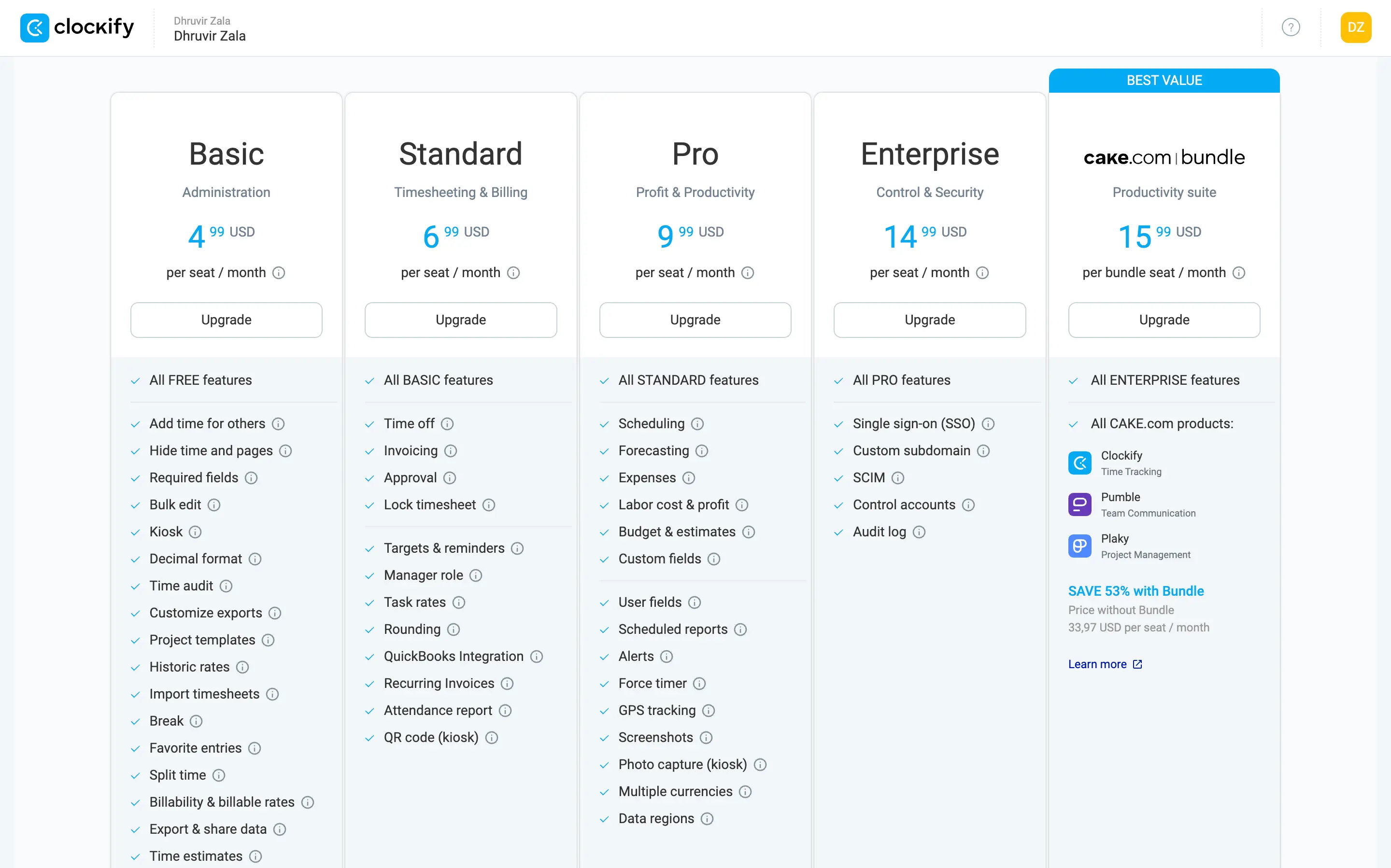Show info for QuickBooks Integration

537,657
